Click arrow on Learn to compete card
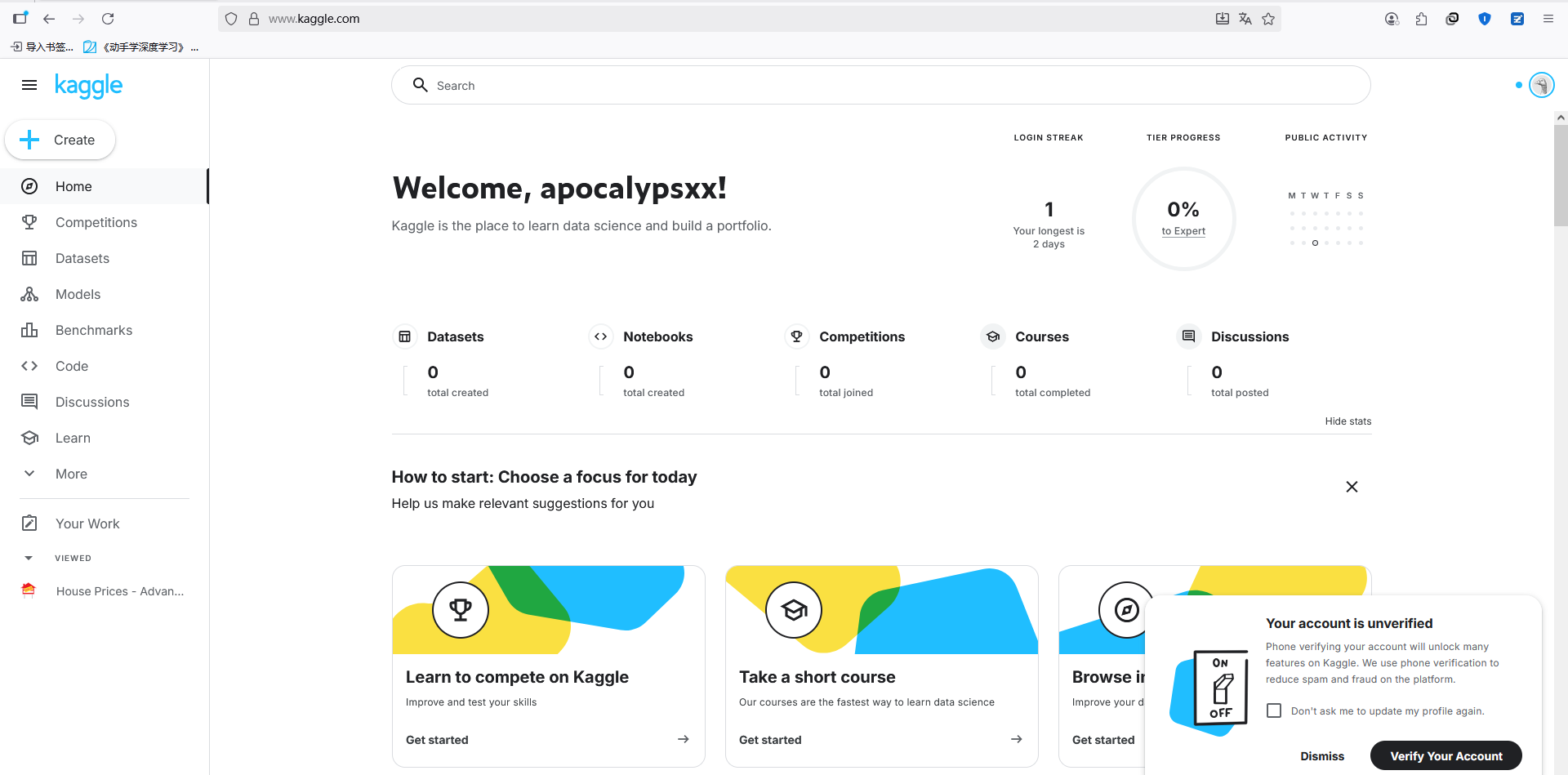The height and width of the screenshot is (775, 1568). pos(684,739)
